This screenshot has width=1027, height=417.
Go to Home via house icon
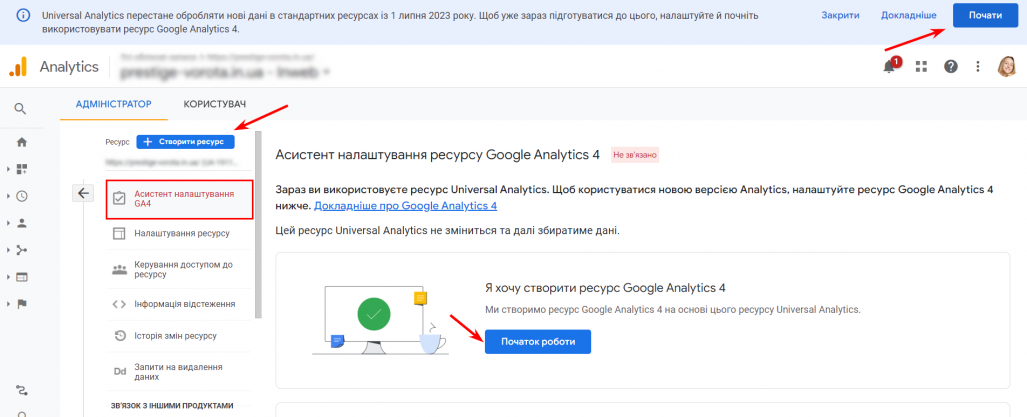pos(22,141)
